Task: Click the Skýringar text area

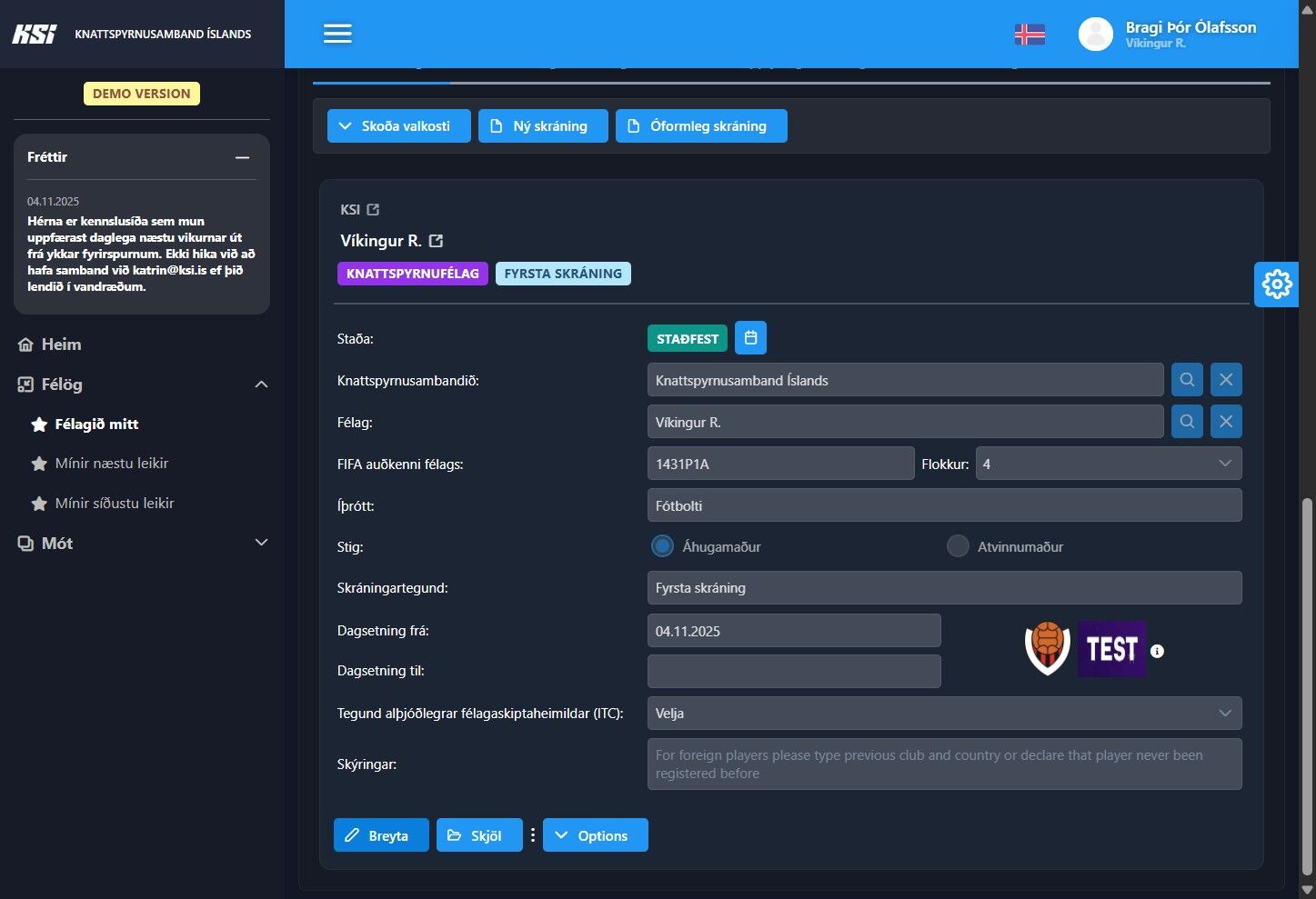Action: (x=944, y=764)
